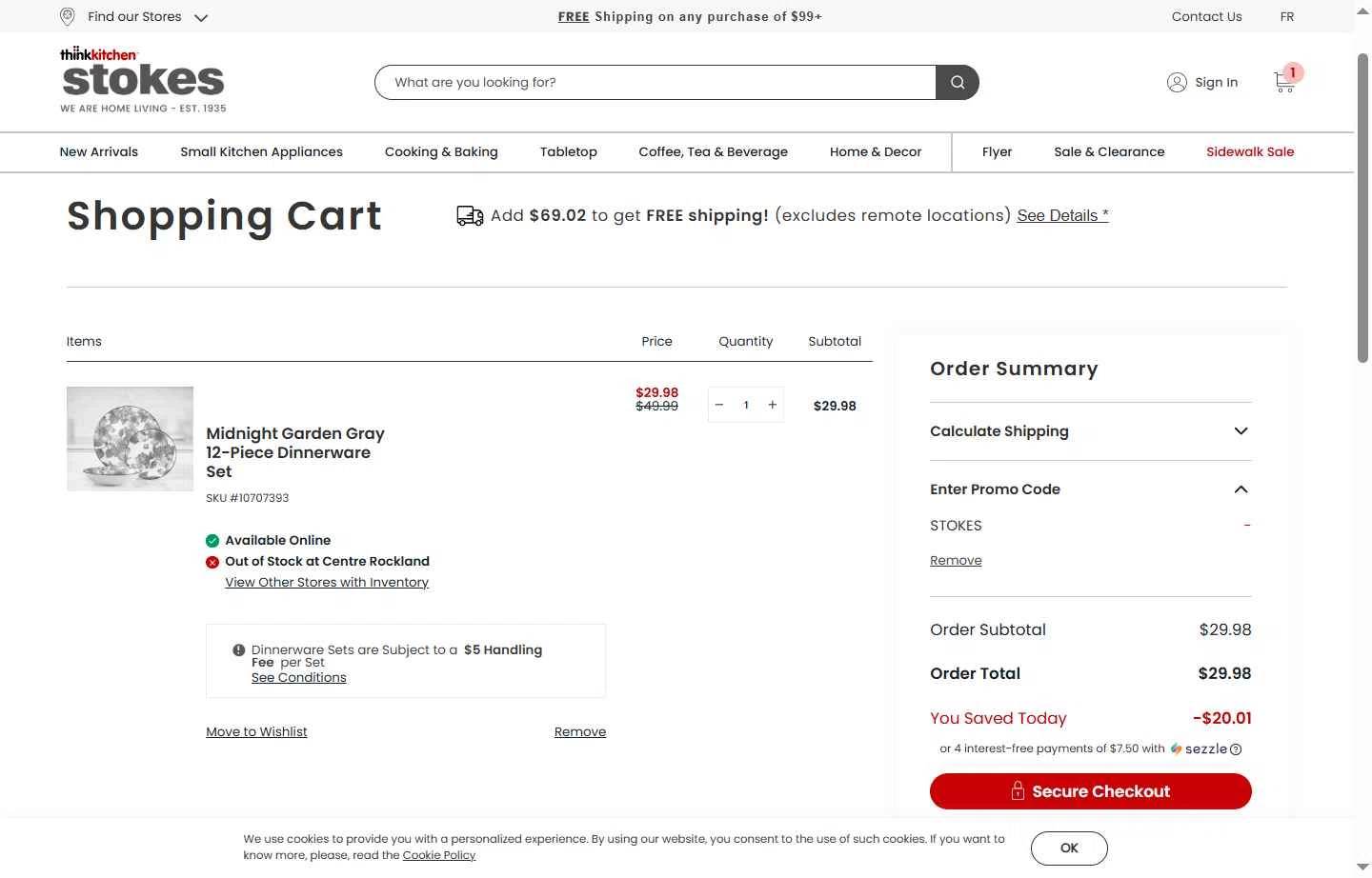Decrease quantity with the minus button
This screenshot has height=878, width=1372.
(x=719, y=405)
